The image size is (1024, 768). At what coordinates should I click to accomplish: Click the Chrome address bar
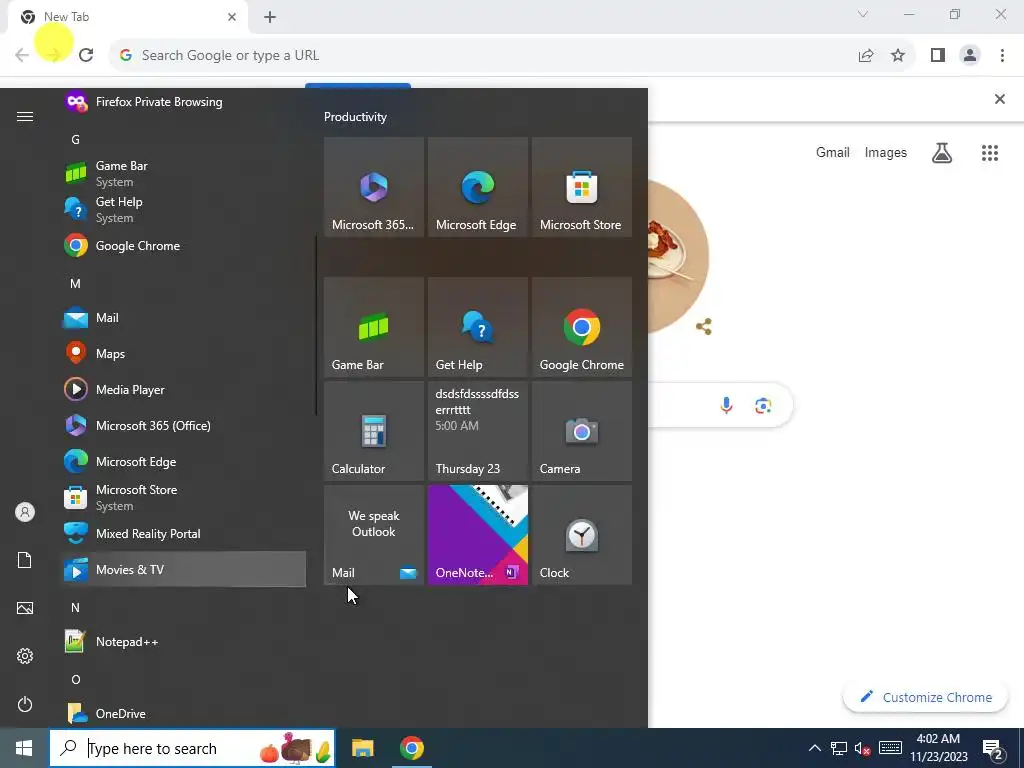[483, 55]
